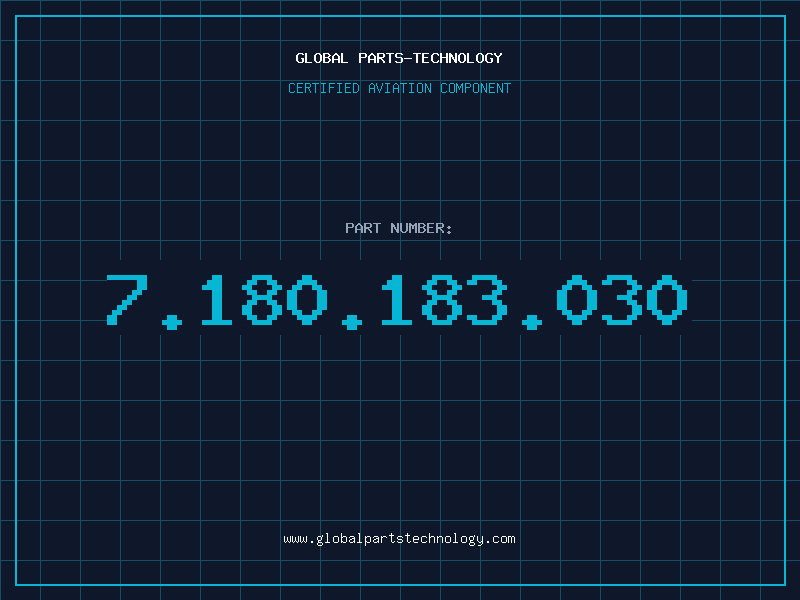Open the www.globalpartstechnology.com link
Viewport: 800px width, 600px height.
tap(399, 539)
